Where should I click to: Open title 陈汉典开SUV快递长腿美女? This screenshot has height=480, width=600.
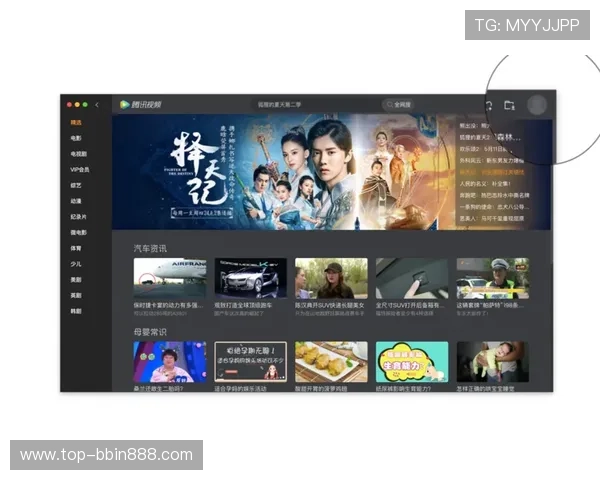[330, 305]
